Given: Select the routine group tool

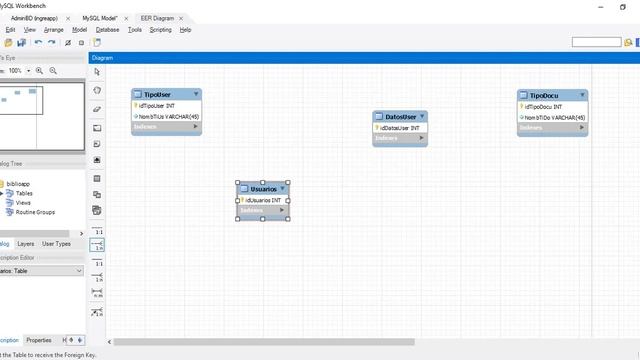Looking at the screenshot, I should click(x=97, y=210).
